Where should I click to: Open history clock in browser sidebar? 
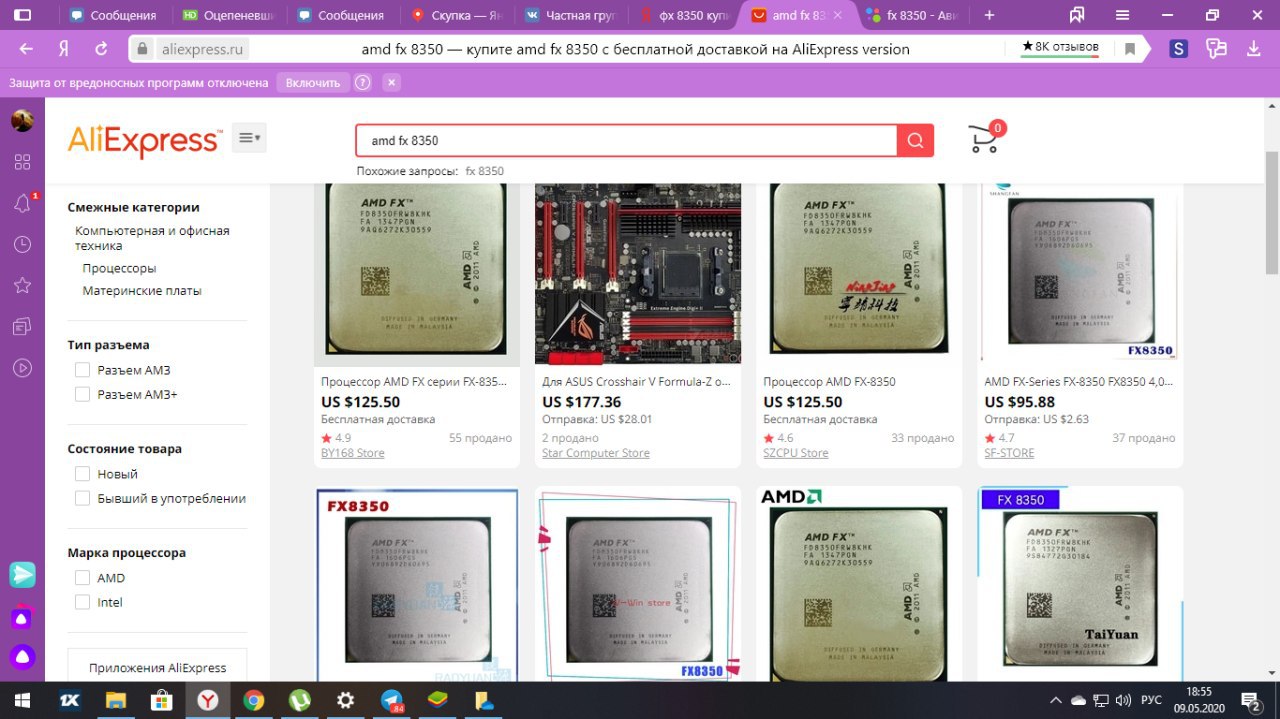point(22,244)
